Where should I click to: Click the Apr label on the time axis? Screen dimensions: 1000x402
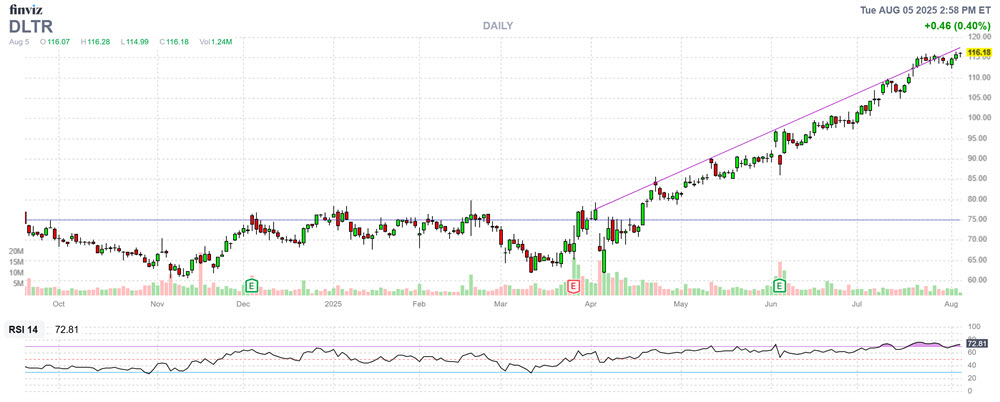(x=592, y=304)
